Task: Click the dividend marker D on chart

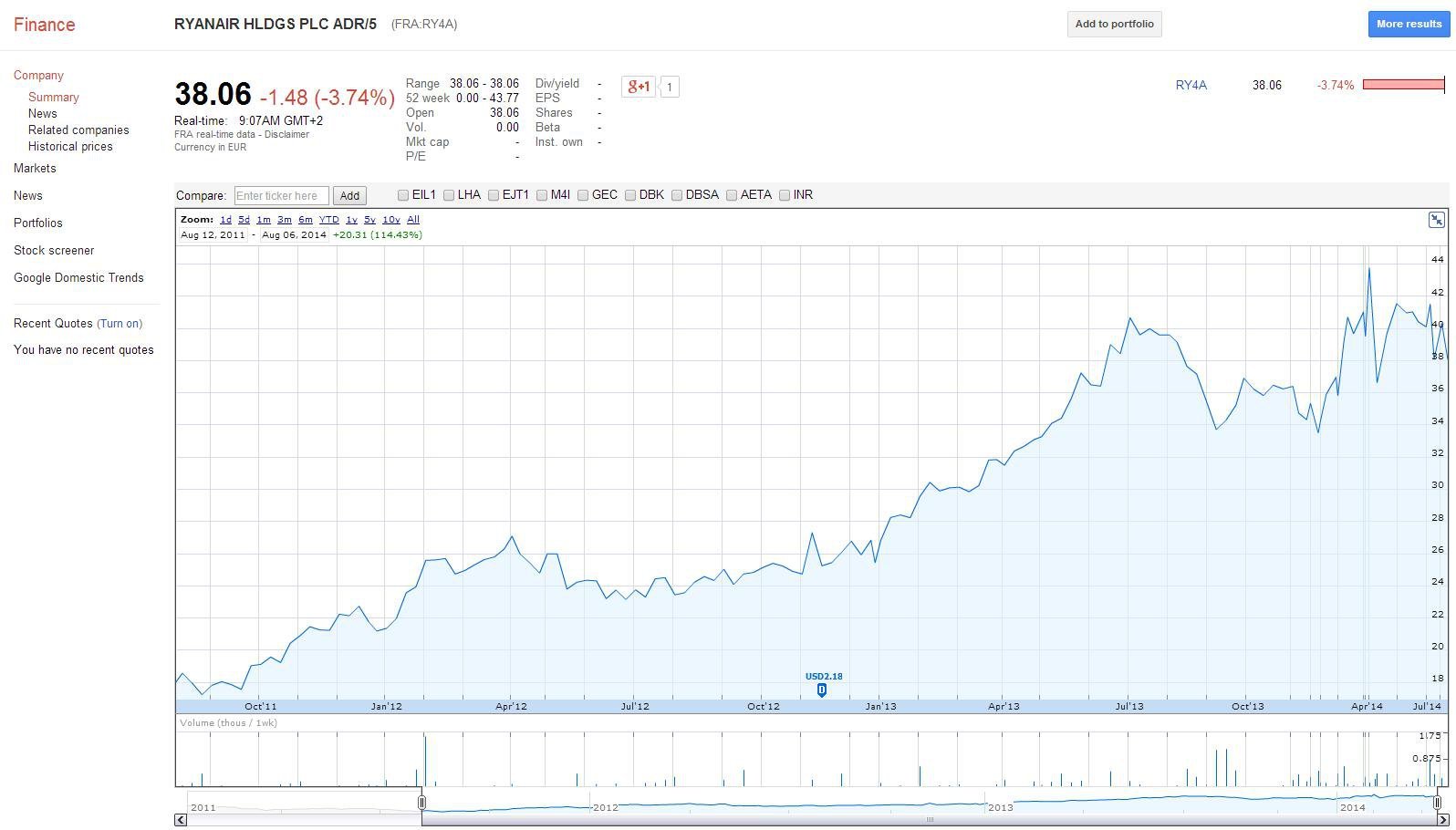Action: click(822, 690)
